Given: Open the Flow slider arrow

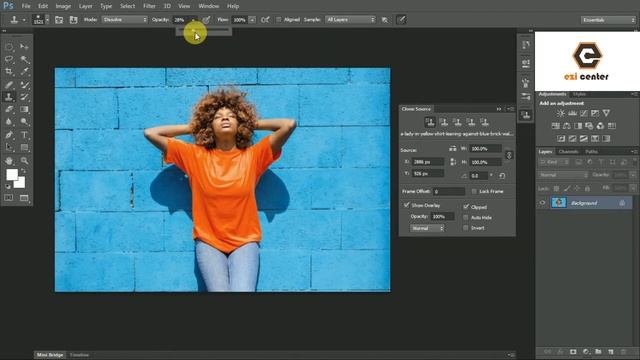Looking at the screenshot, I should coord(252,20).
